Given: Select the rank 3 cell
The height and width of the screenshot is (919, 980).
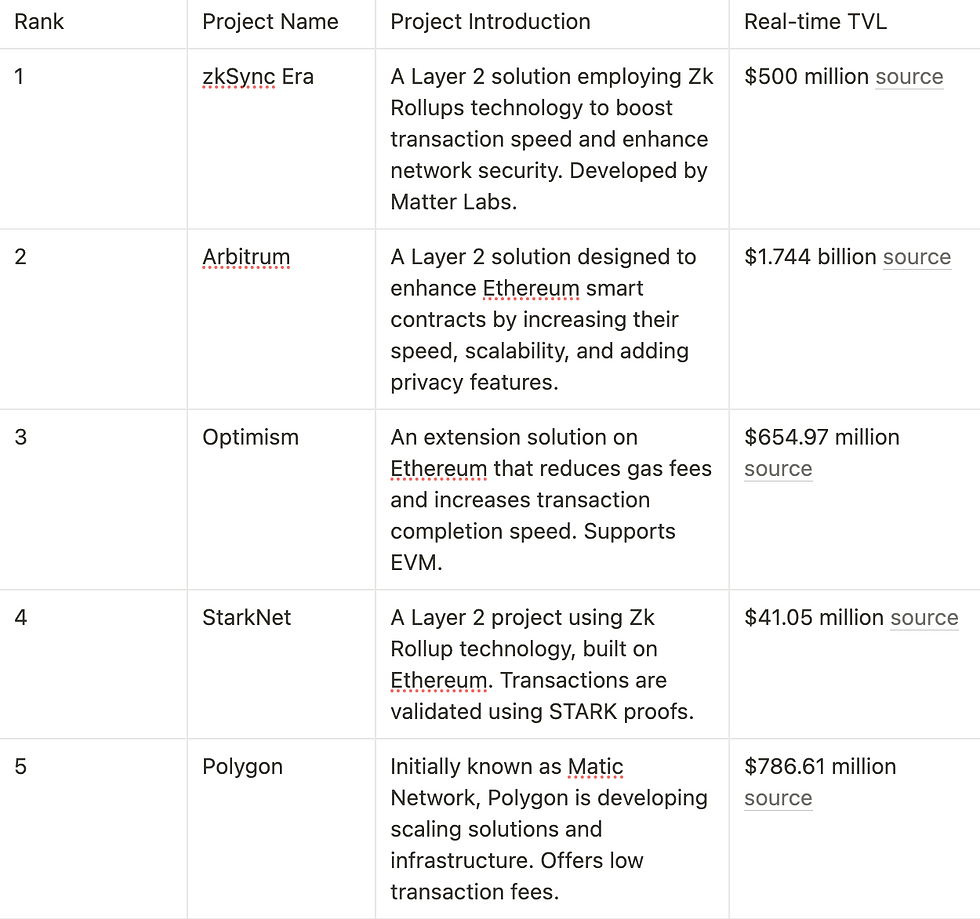Looking at the screenshot, I should [x=94, y=500].
